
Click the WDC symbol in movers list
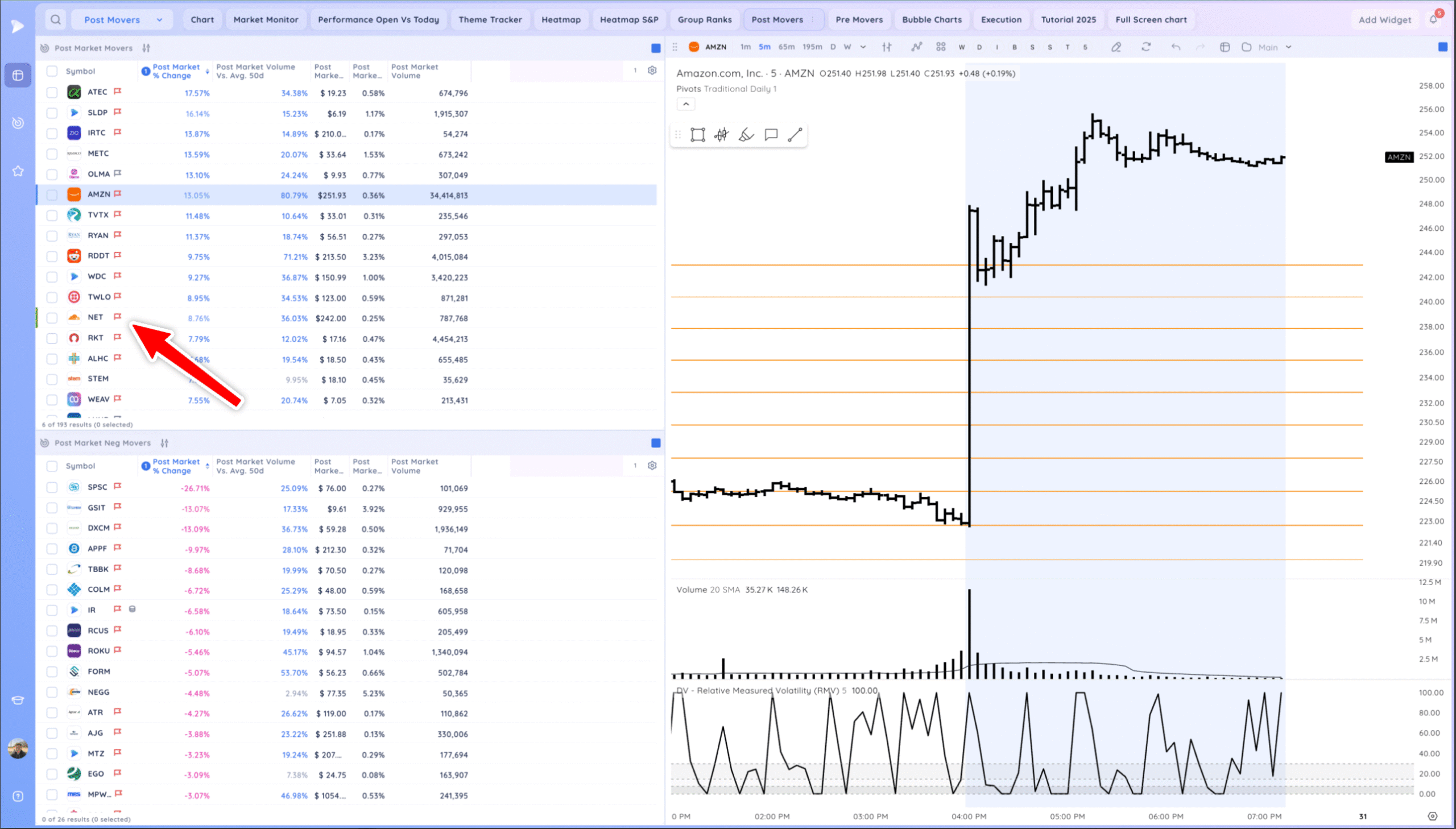[x=97, y=276]
